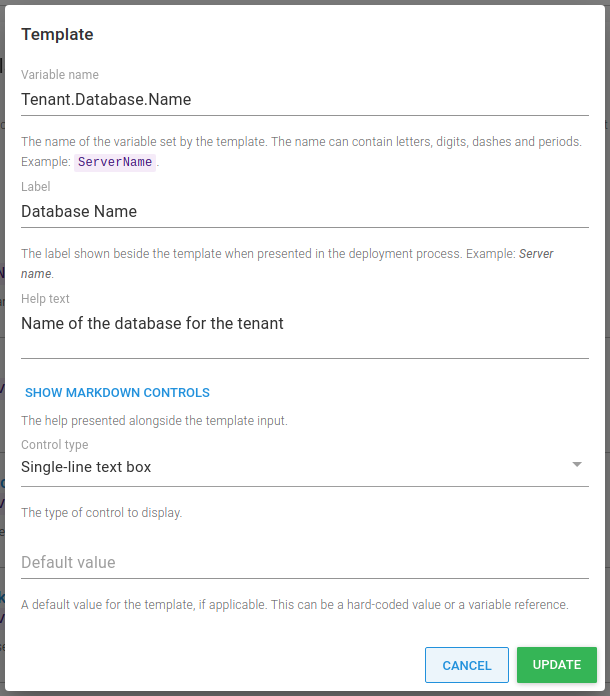Select the Help text textarea

[x=304, y=324]
